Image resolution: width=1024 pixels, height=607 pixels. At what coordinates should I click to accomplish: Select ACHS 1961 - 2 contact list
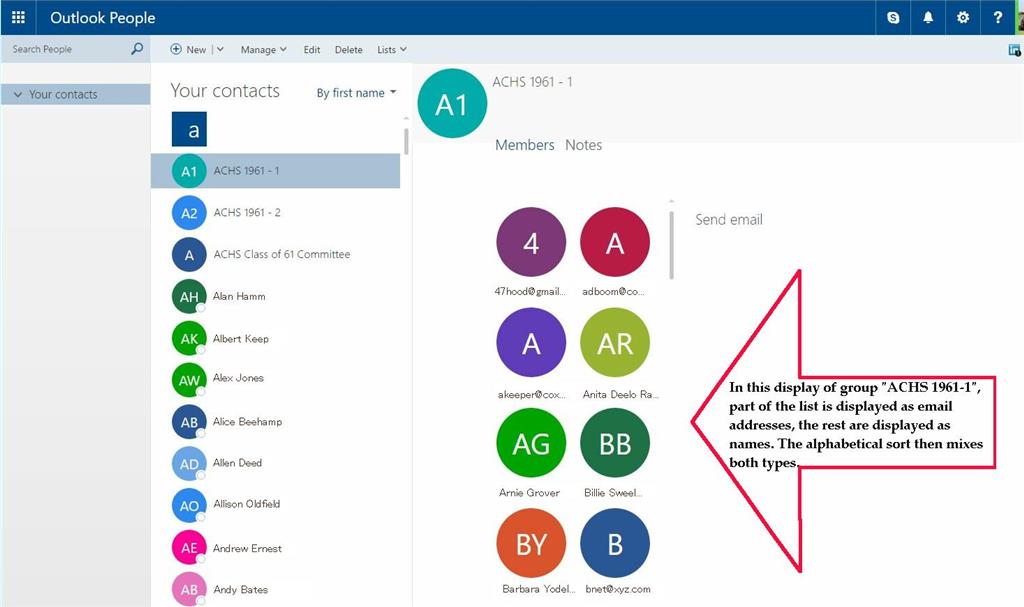pyautogui.click(x=275, y=213)
